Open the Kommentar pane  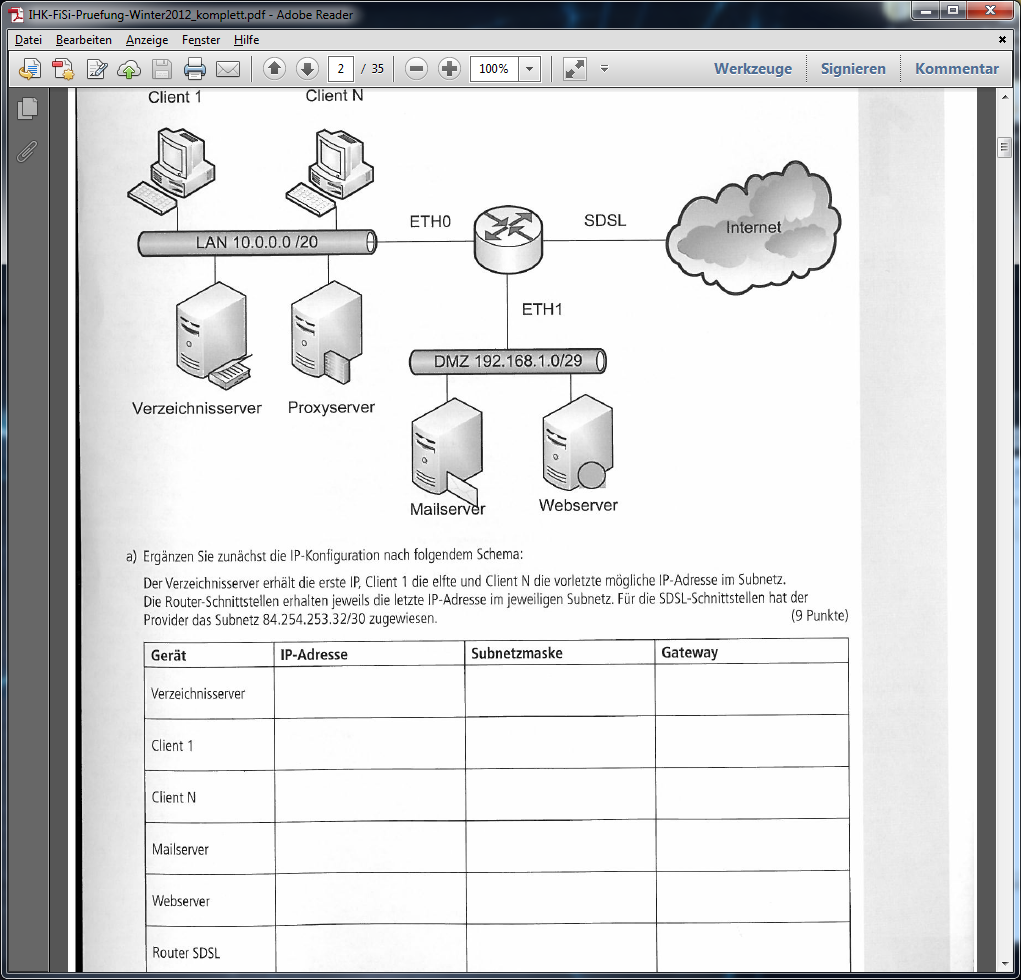[x=957, y=68]
